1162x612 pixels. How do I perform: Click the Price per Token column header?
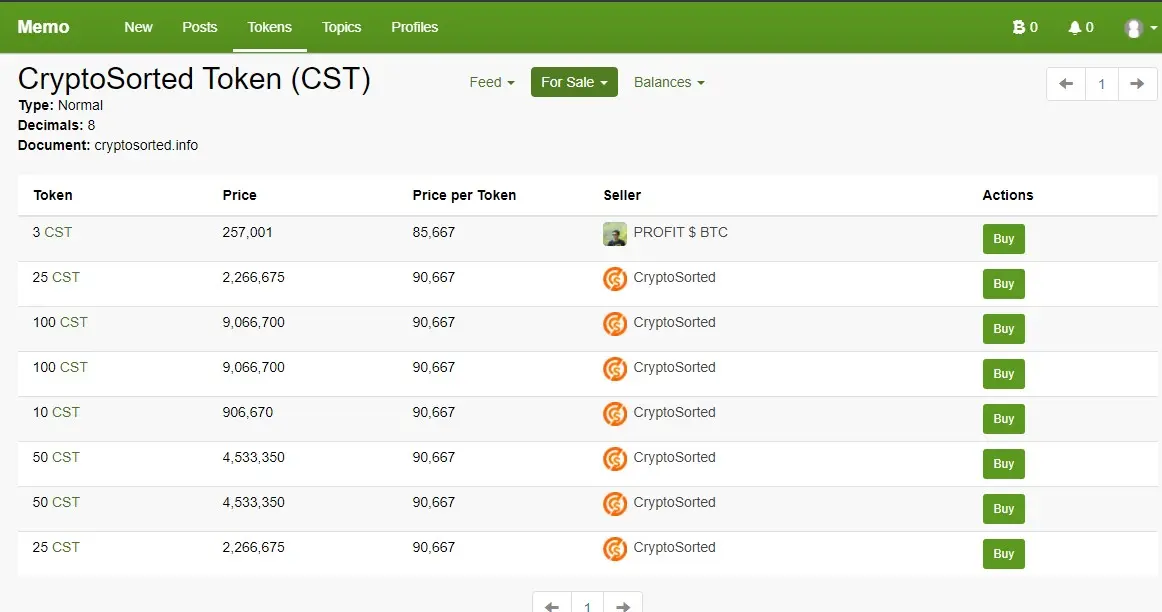[x=464, y=195]
